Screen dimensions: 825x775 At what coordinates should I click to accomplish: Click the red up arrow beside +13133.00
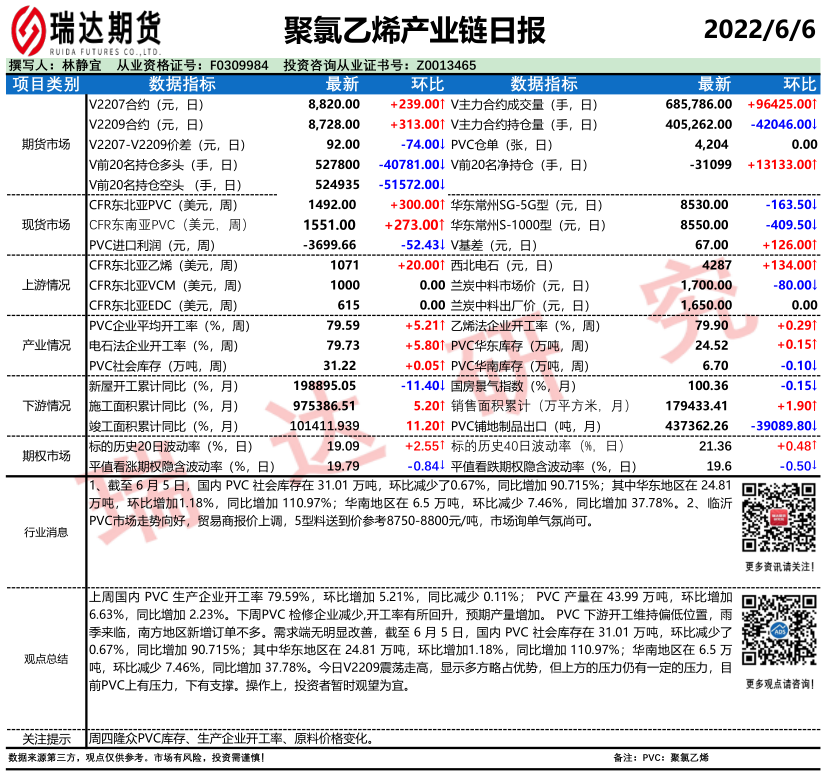point(814,164)
